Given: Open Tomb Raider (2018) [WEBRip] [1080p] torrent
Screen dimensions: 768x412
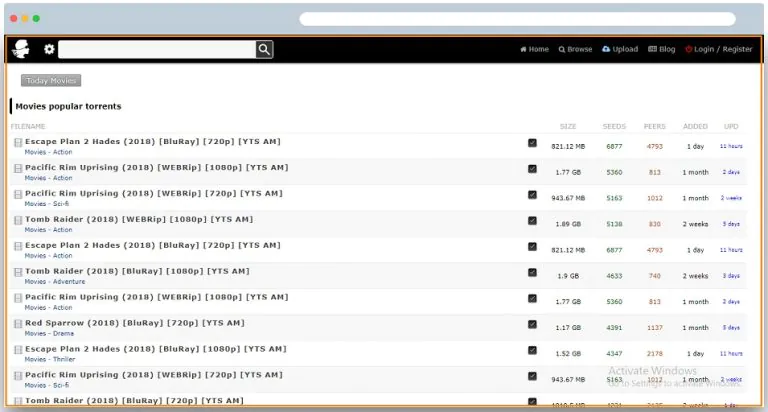Looking at the screenshot, I should [x=139, y=219].
